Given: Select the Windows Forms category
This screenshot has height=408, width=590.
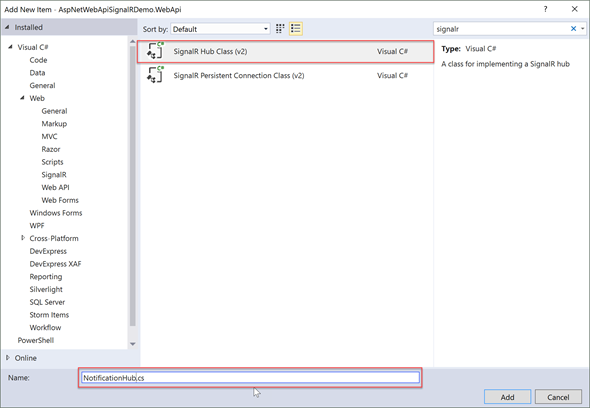Looking at the screenshot, I should (x=56, y=213).
